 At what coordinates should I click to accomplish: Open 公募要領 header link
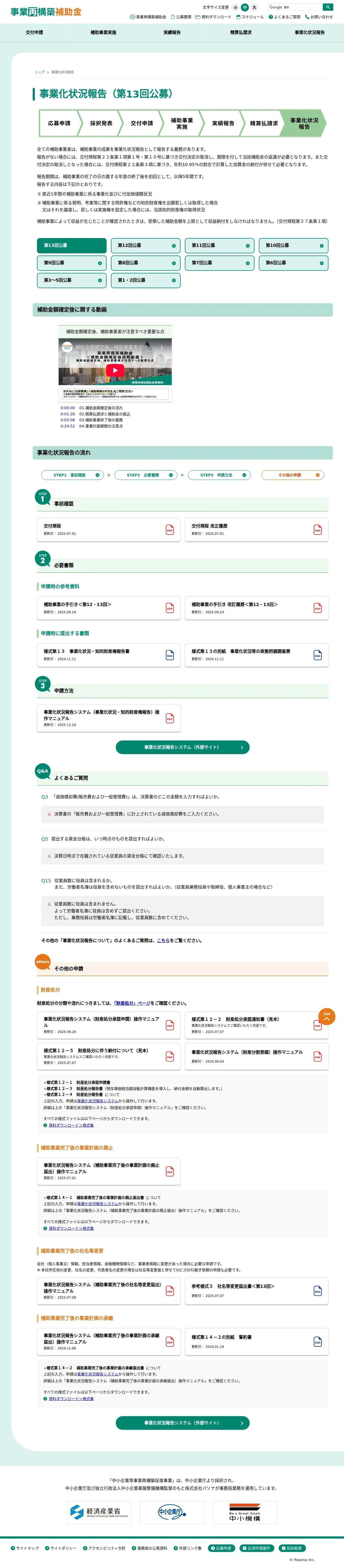click(x=181, y=17)
